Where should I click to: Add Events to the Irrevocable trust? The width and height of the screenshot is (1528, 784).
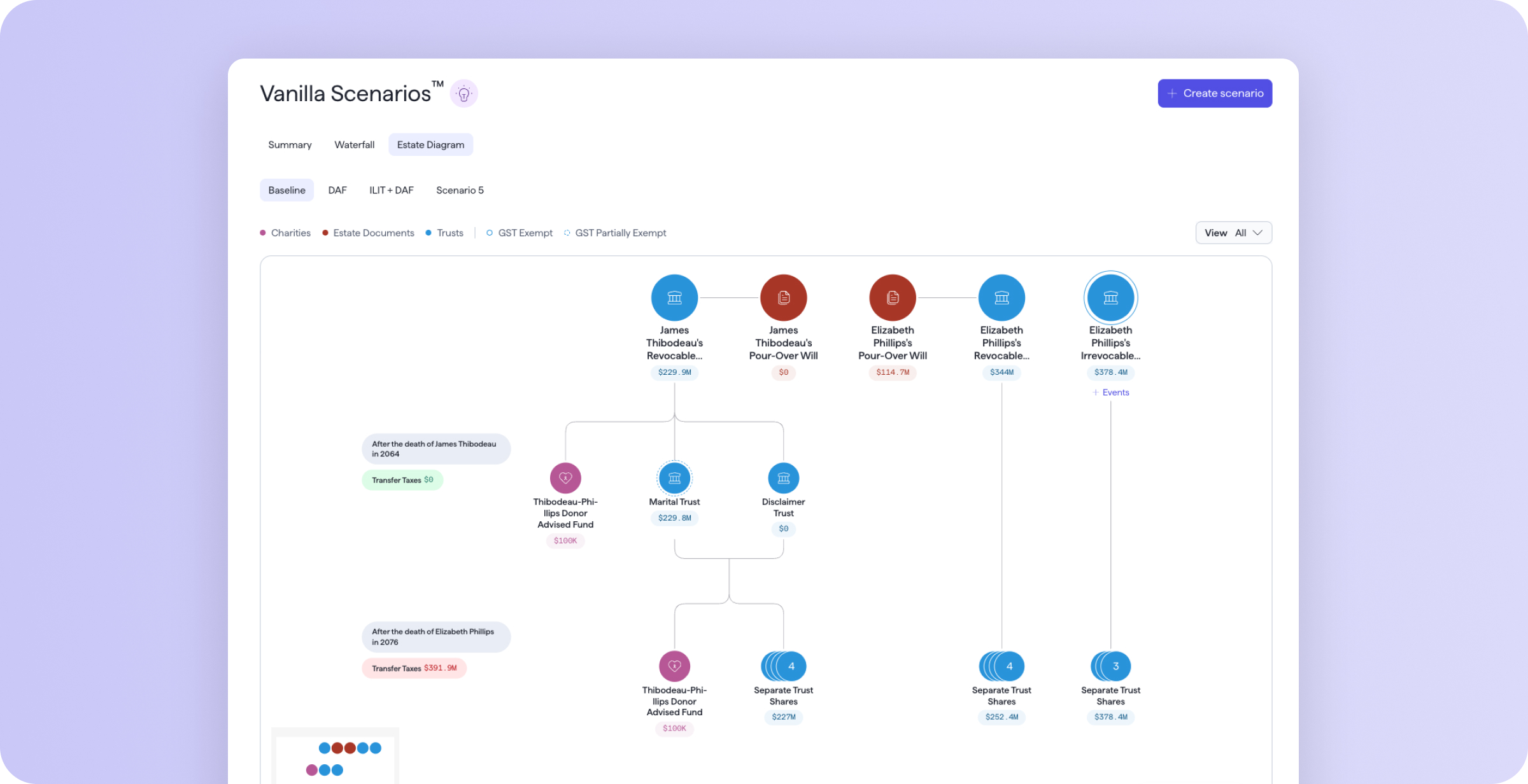click(x=1111, y=393)
